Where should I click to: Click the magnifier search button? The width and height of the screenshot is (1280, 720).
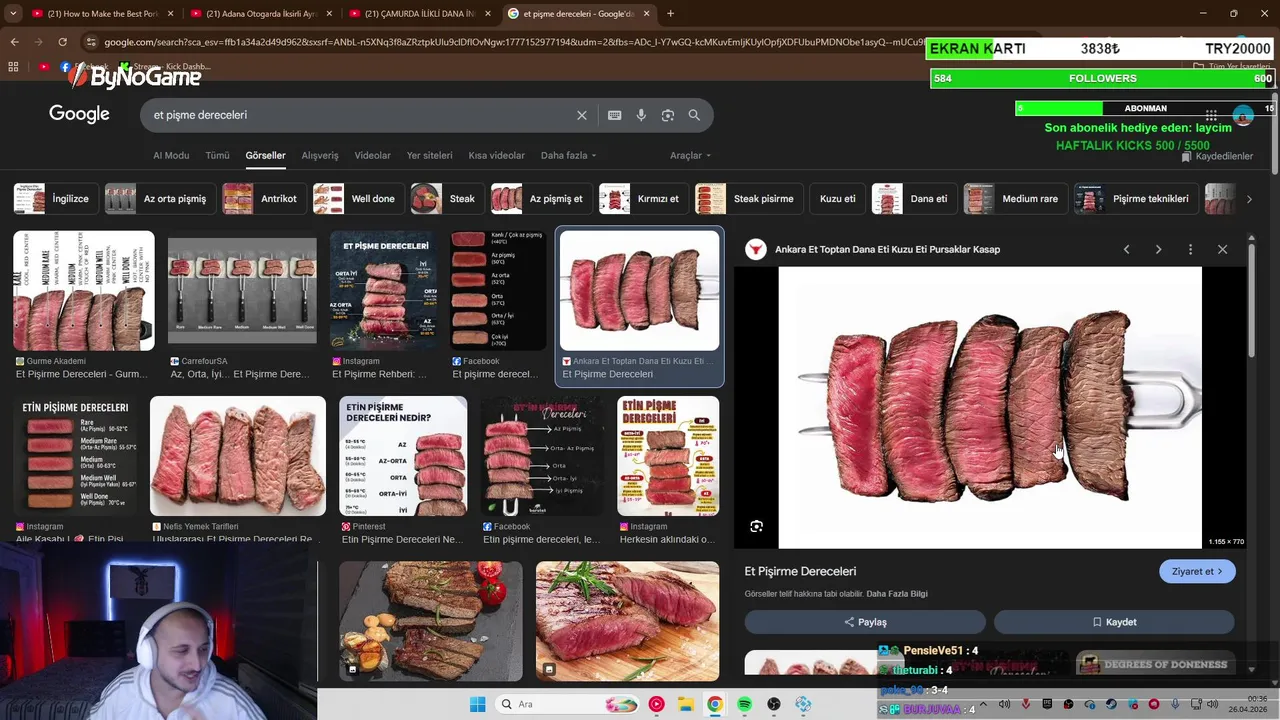point(694,115)
